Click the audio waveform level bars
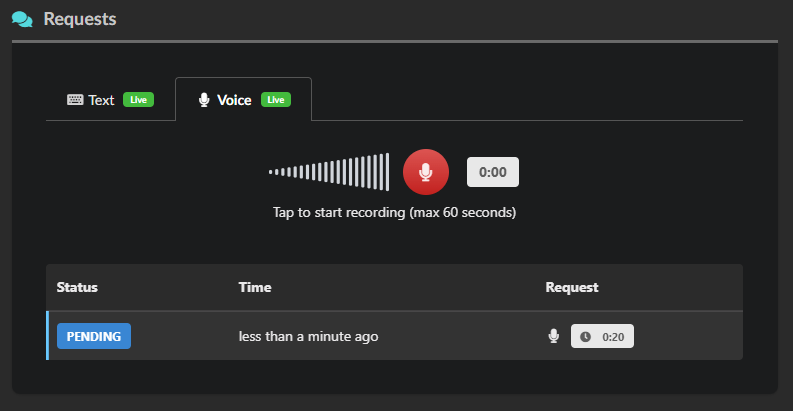793x411 pixels. (329, 172)
